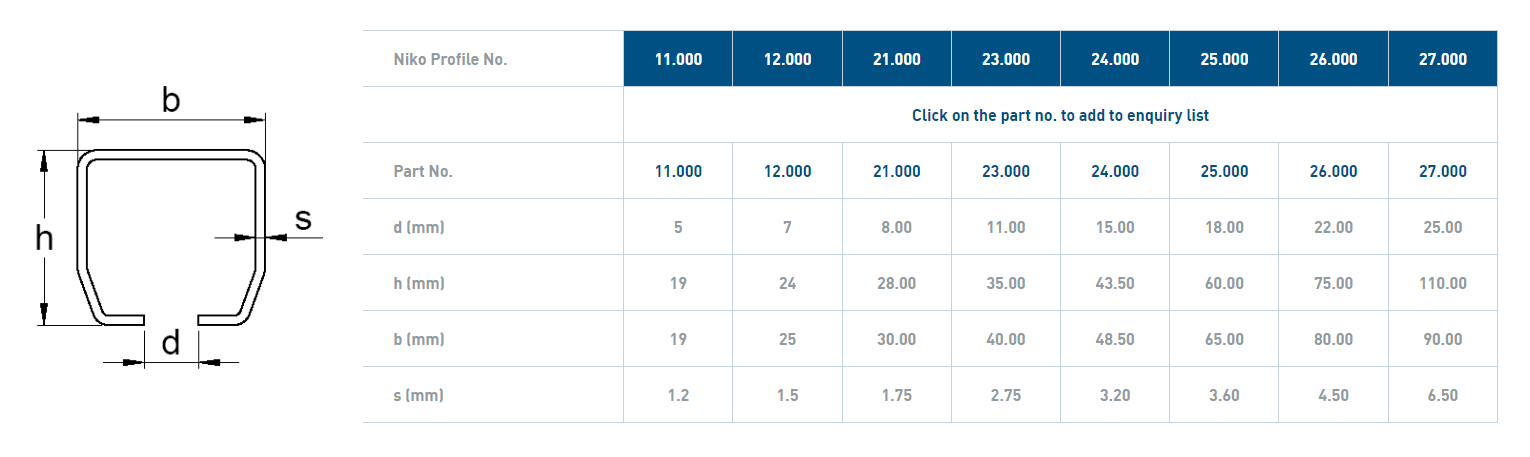Viewport: 1530px width, 457px height.
Task: Click the 24.000 blue header column cell
Action: point(1114,59)
